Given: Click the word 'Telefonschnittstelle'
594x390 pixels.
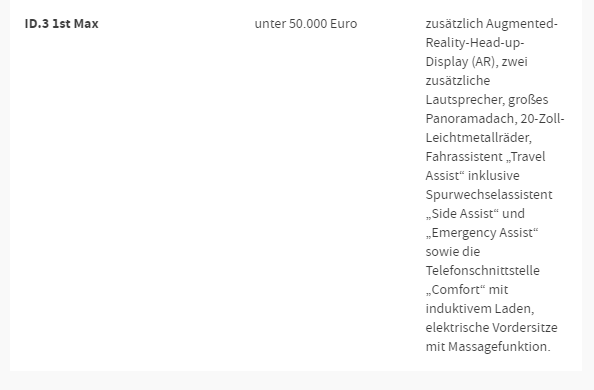Looking at the screenshot, I should [x=482, y=271].
